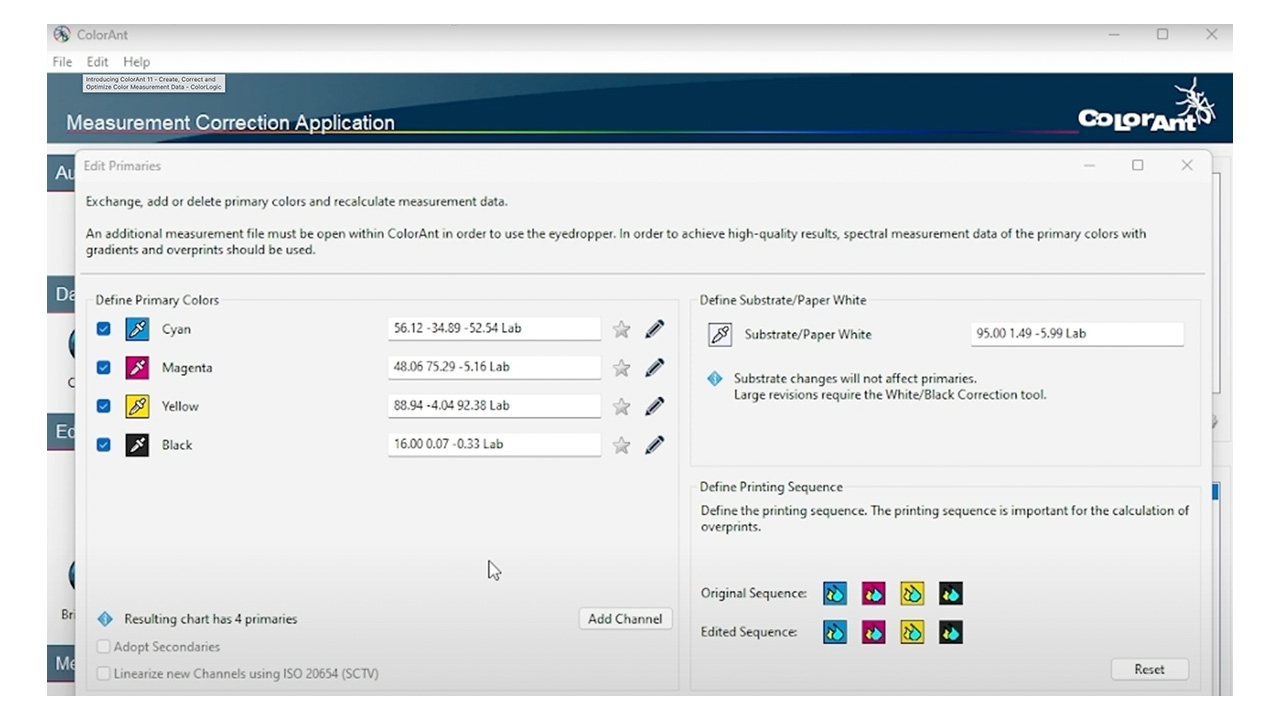Pick Cyan color with its eyedropper icon

(137, 329)
